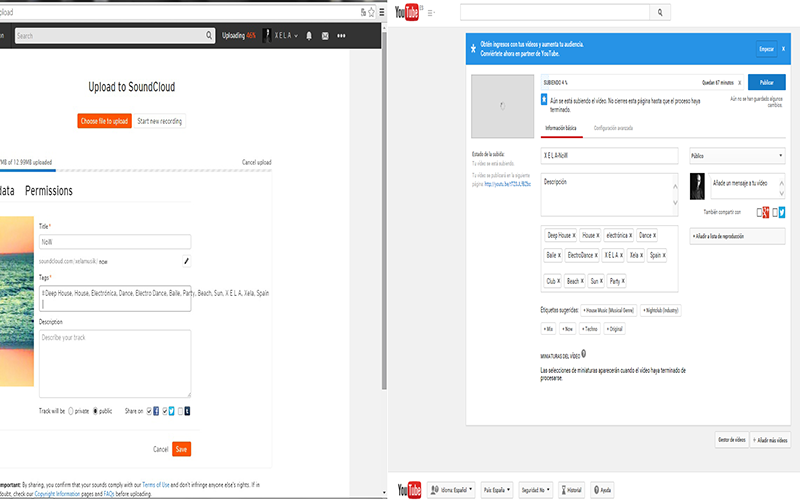Select the Información básica tab
The width and height of the screenshot is (800, 500).
coord(561,128)
